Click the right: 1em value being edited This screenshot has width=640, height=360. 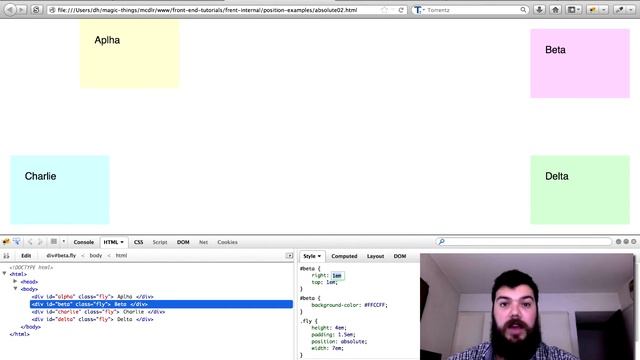(337, 276)
